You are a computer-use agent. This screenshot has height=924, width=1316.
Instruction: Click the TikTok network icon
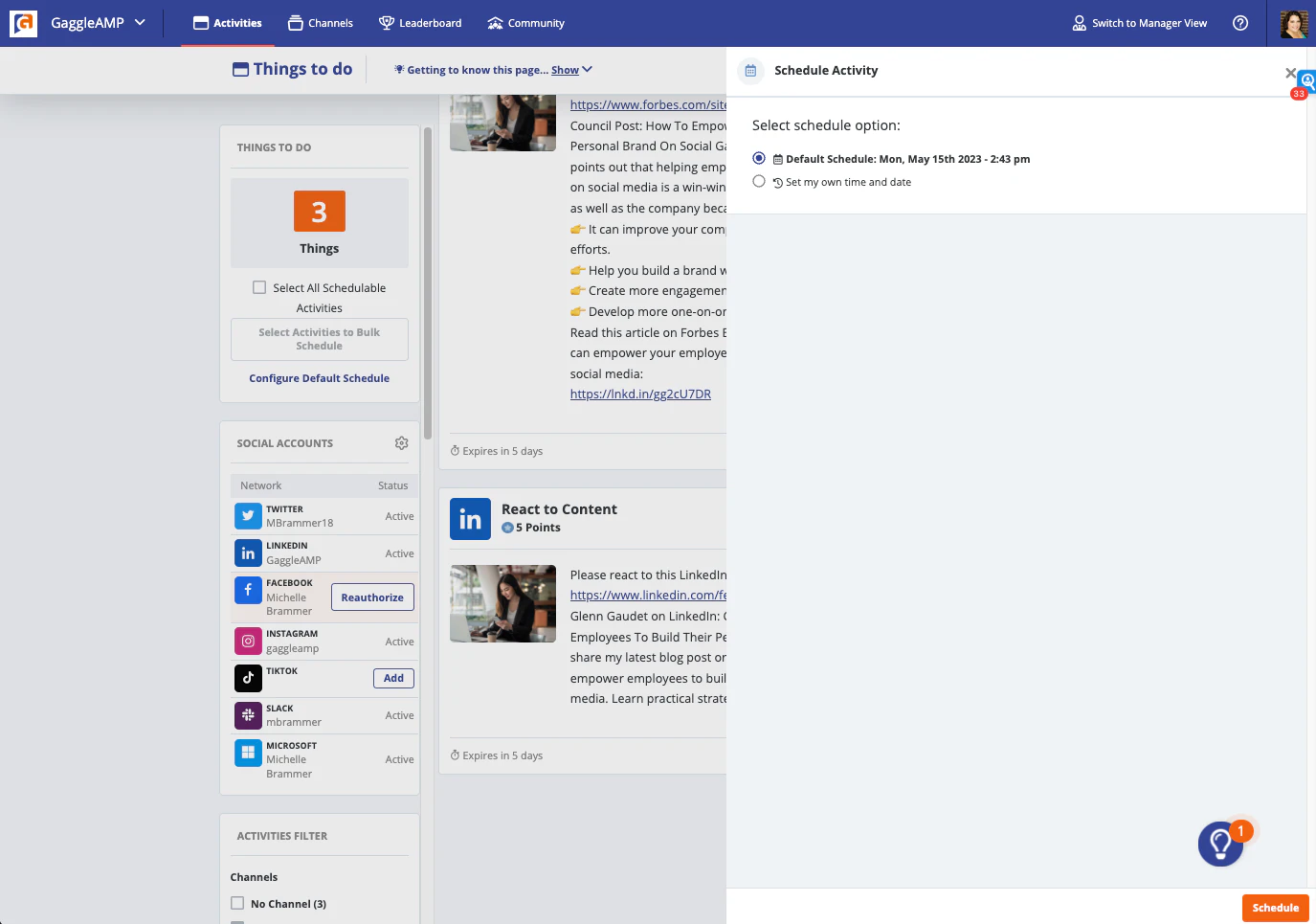coord(248,678)
